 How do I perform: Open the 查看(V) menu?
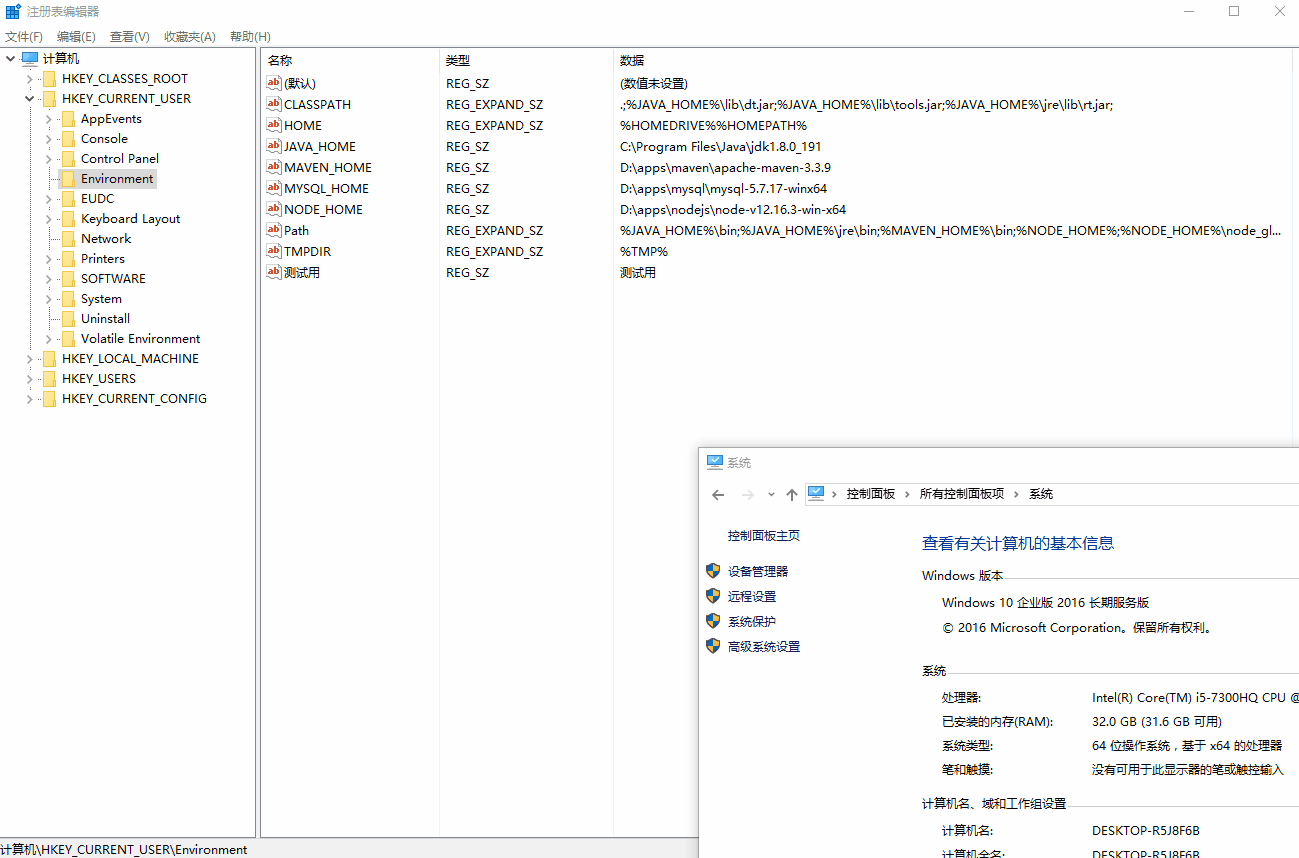click(130, 37)
